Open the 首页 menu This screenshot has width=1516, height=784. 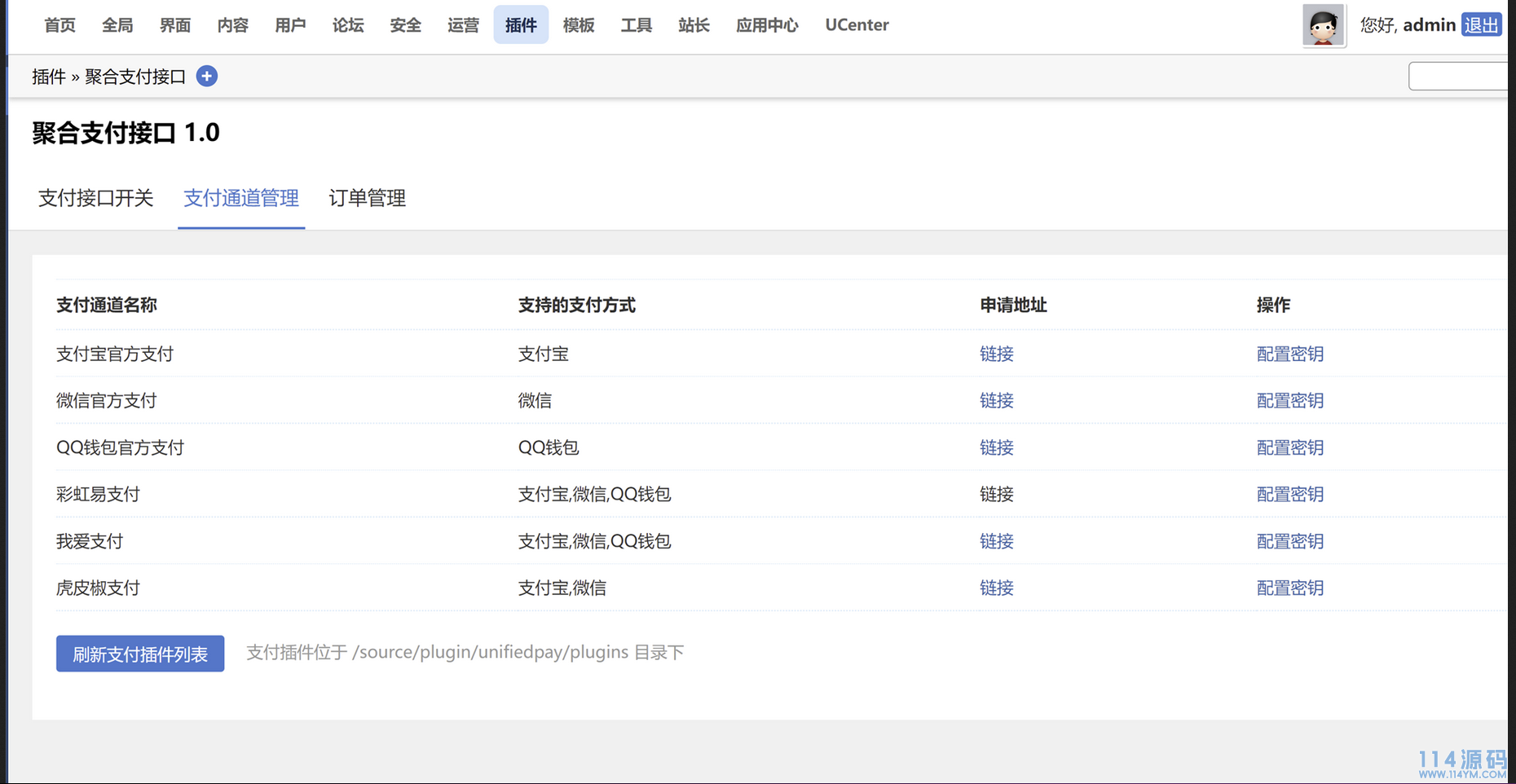pos(59,25)
